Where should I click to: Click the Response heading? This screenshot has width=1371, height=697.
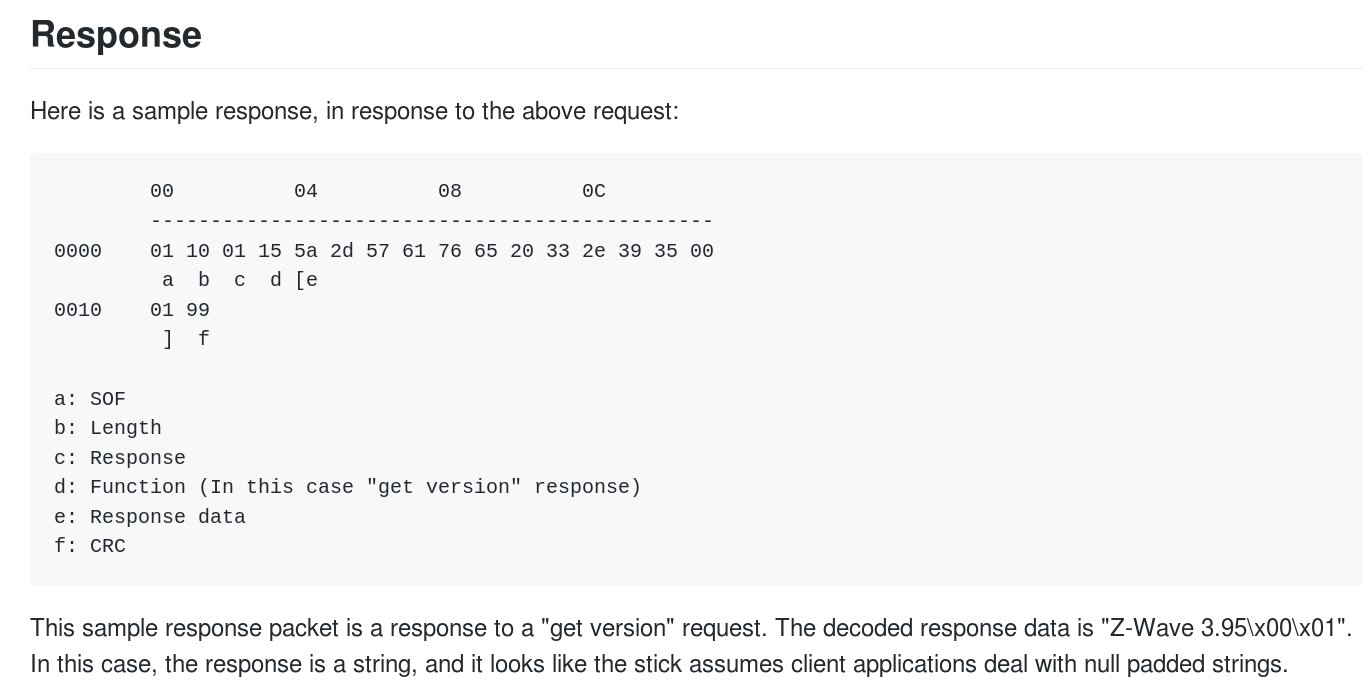pyautogui.click(x=116, y=35)
